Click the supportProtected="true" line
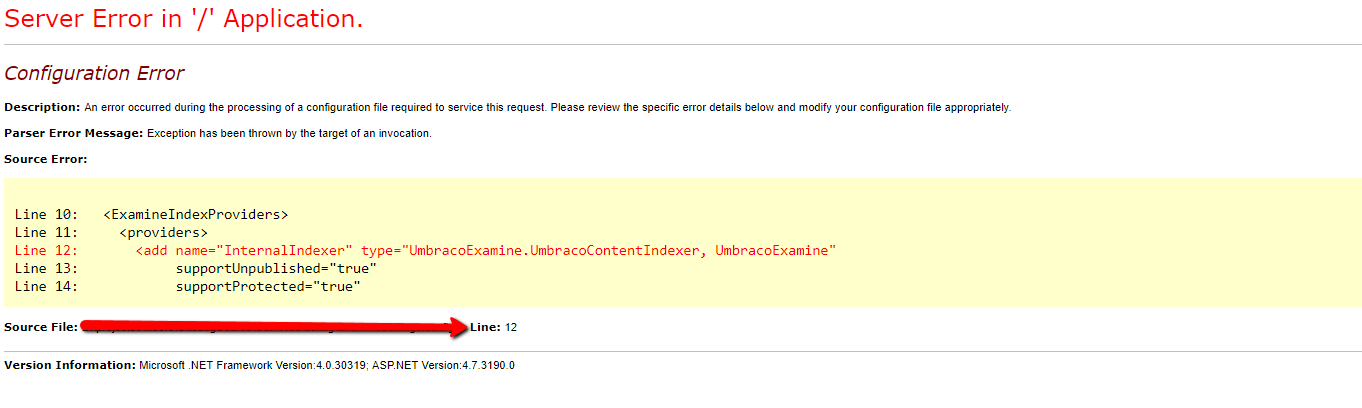The width and height of the screenshot is (1362, 408). coord(268,287)
